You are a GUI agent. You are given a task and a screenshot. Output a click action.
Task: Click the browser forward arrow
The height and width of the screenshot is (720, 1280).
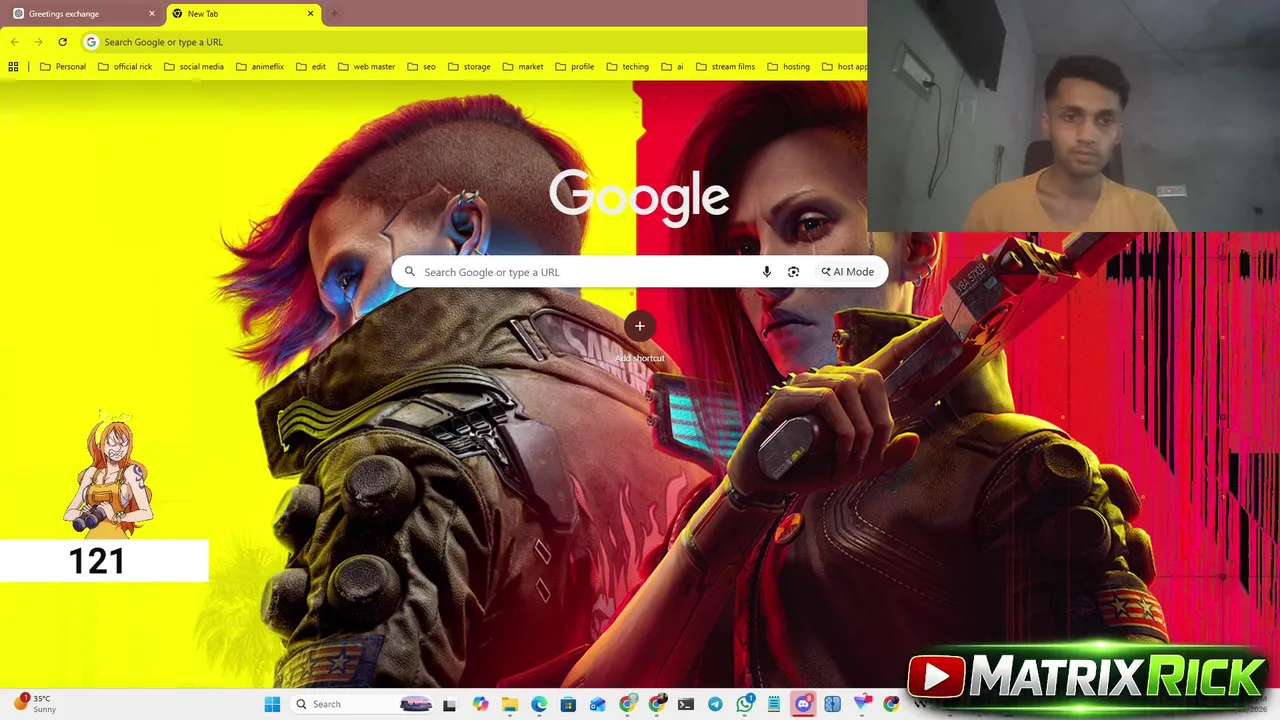[x=38, y=42]
